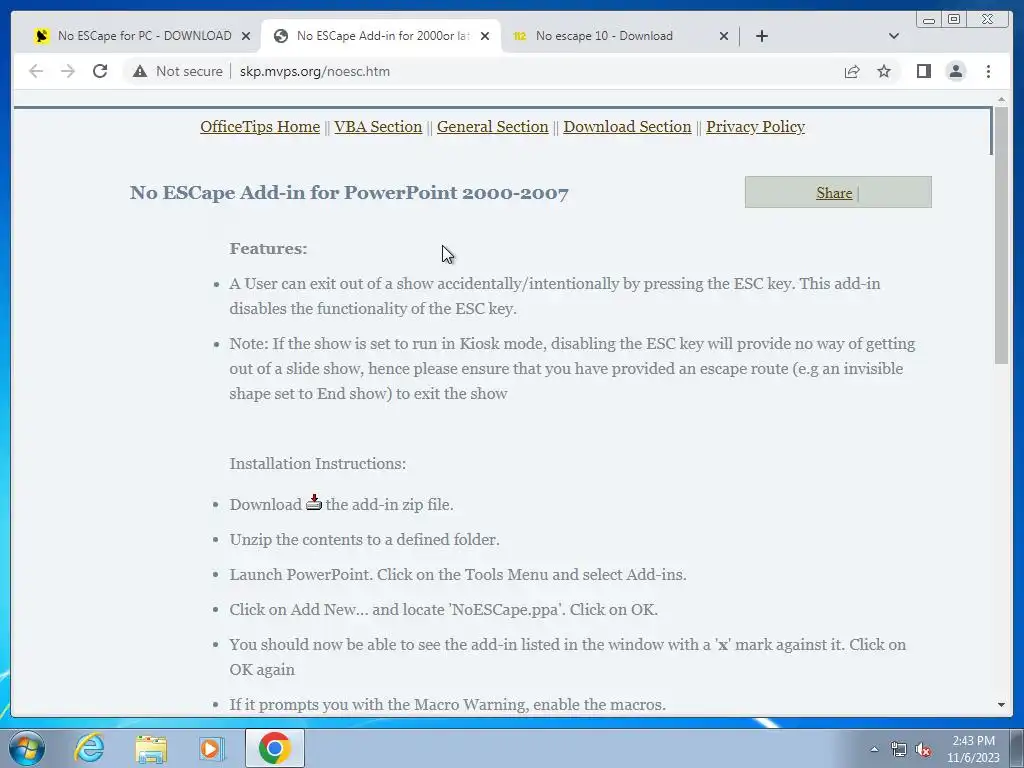Bookmark this page with the star icon
Image resolution: width=1024 pixels, height=768 pixels.
click(884, 71)
